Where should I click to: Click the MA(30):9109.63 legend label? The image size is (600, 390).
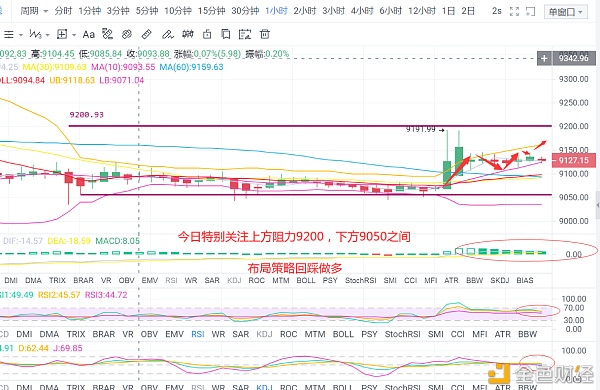(55, 67)
